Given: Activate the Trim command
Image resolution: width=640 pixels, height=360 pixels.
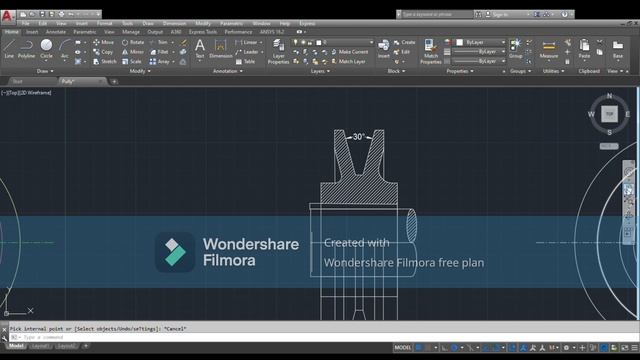Looking at the screenshot, I should 159,42.
